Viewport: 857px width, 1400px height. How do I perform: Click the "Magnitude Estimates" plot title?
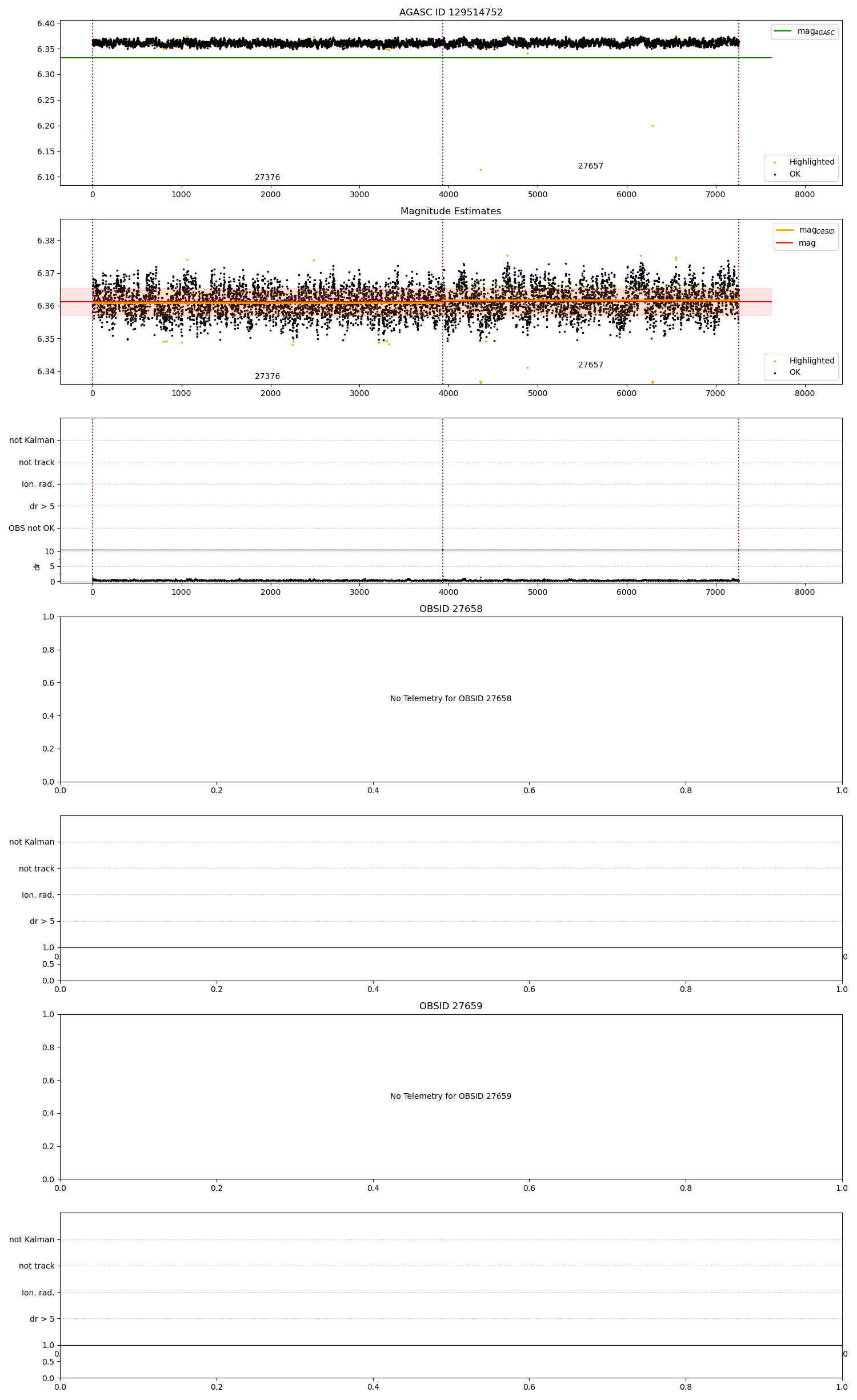point(451,211)
